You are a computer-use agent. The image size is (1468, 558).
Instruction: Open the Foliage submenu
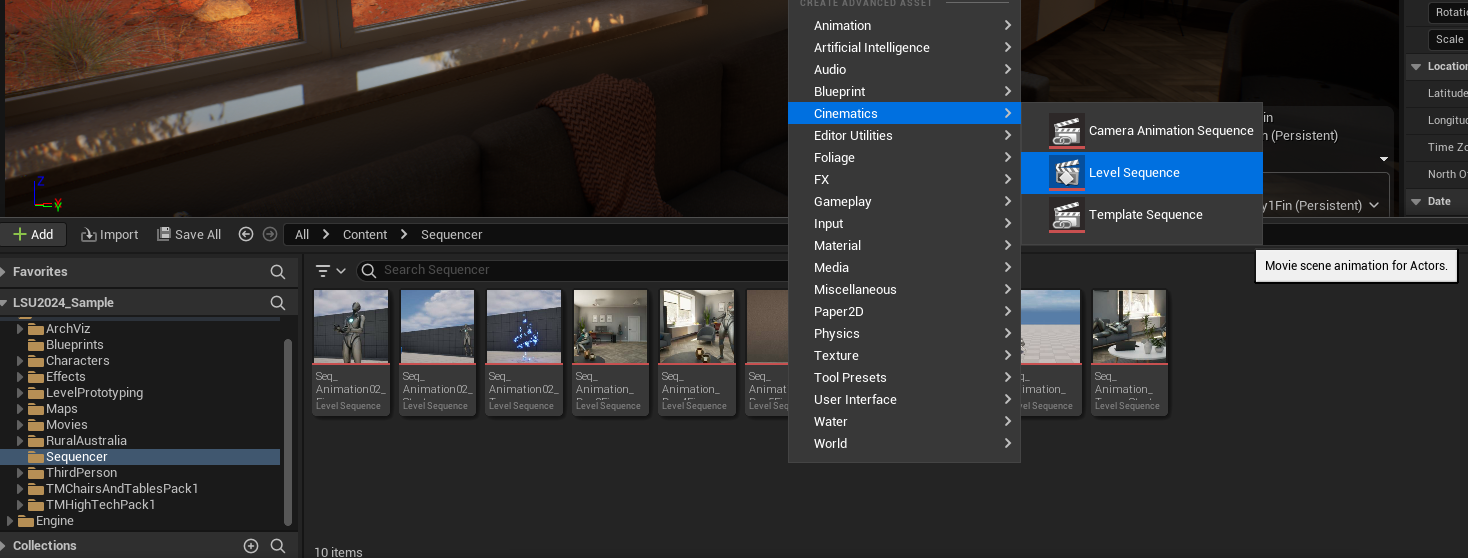(904, 158)
